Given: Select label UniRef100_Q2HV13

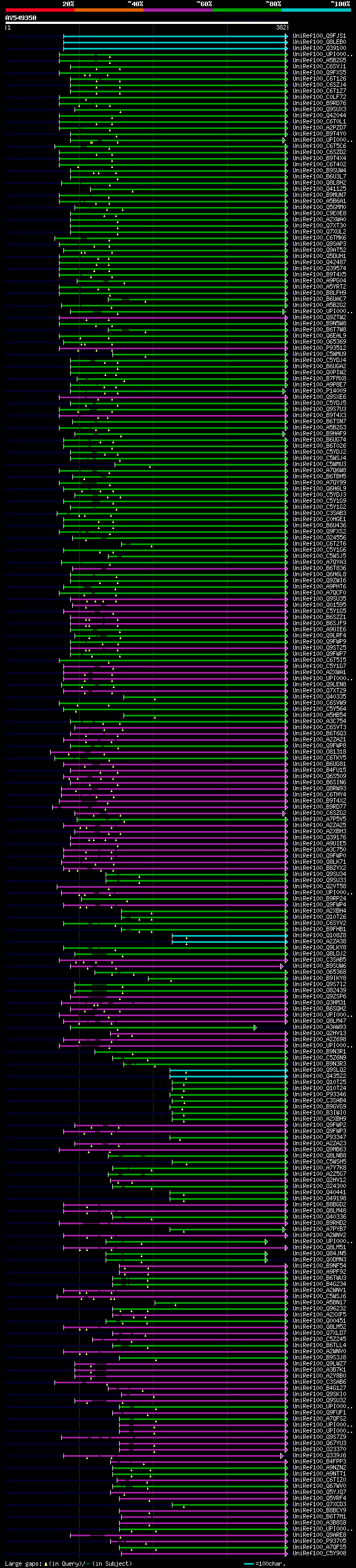Looking at the screenshot, I should [x=319, y=1033].
